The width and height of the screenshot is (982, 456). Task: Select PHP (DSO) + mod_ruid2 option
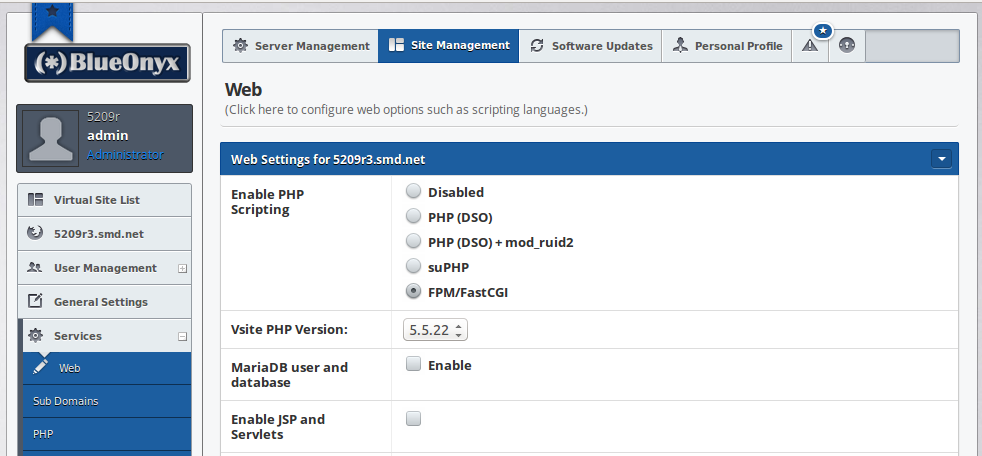click(x=413, y=241)
